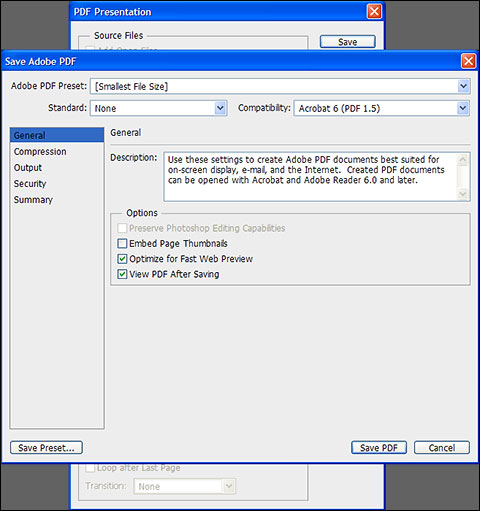Image resolution: width=480 pixels, height=511 pixels.
Task: Click Save in the PDF Presentation window
Action: pos(348,42)
